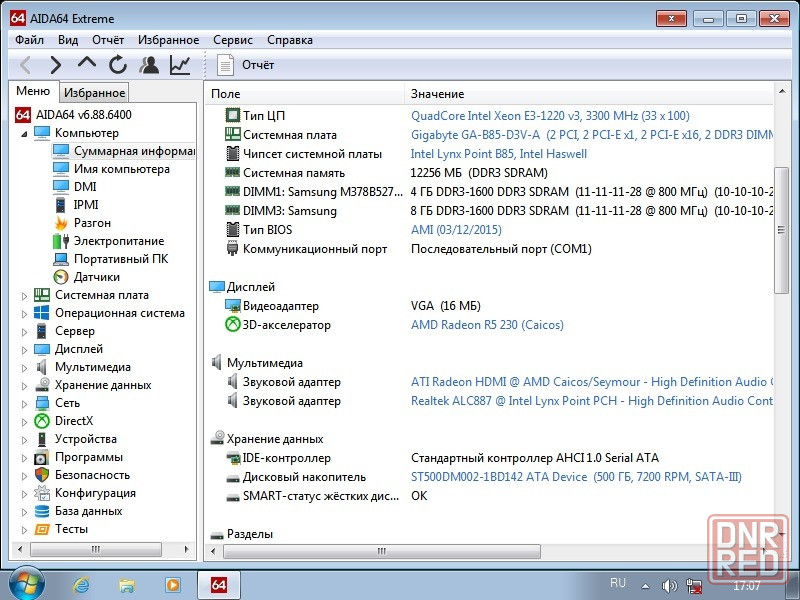Open the Избранное menu in menu bar
Screen dimensions: 800x600
(x=168, y=40)
